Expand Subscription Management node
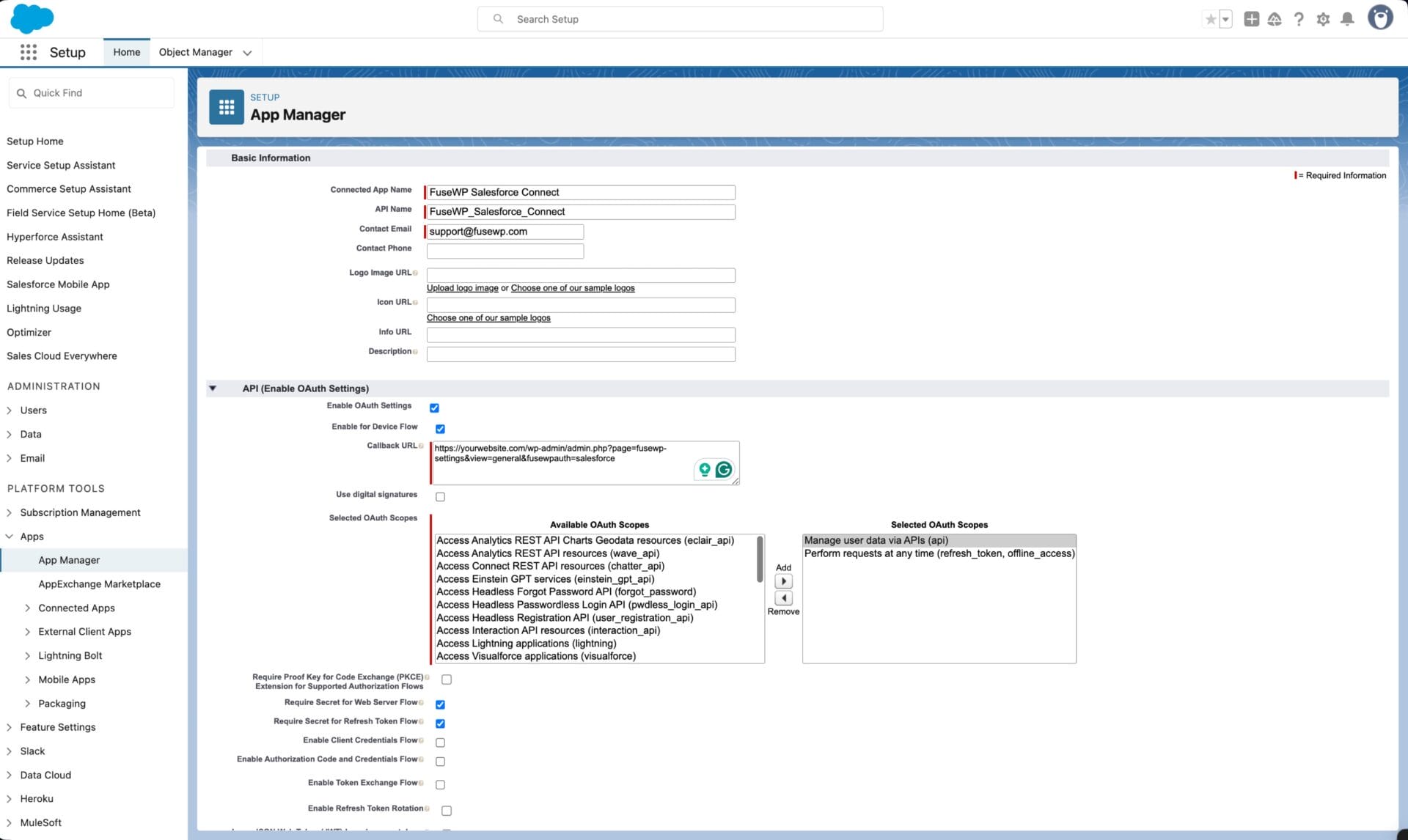This screenshot has width=1408, height=840. [10, 512]
